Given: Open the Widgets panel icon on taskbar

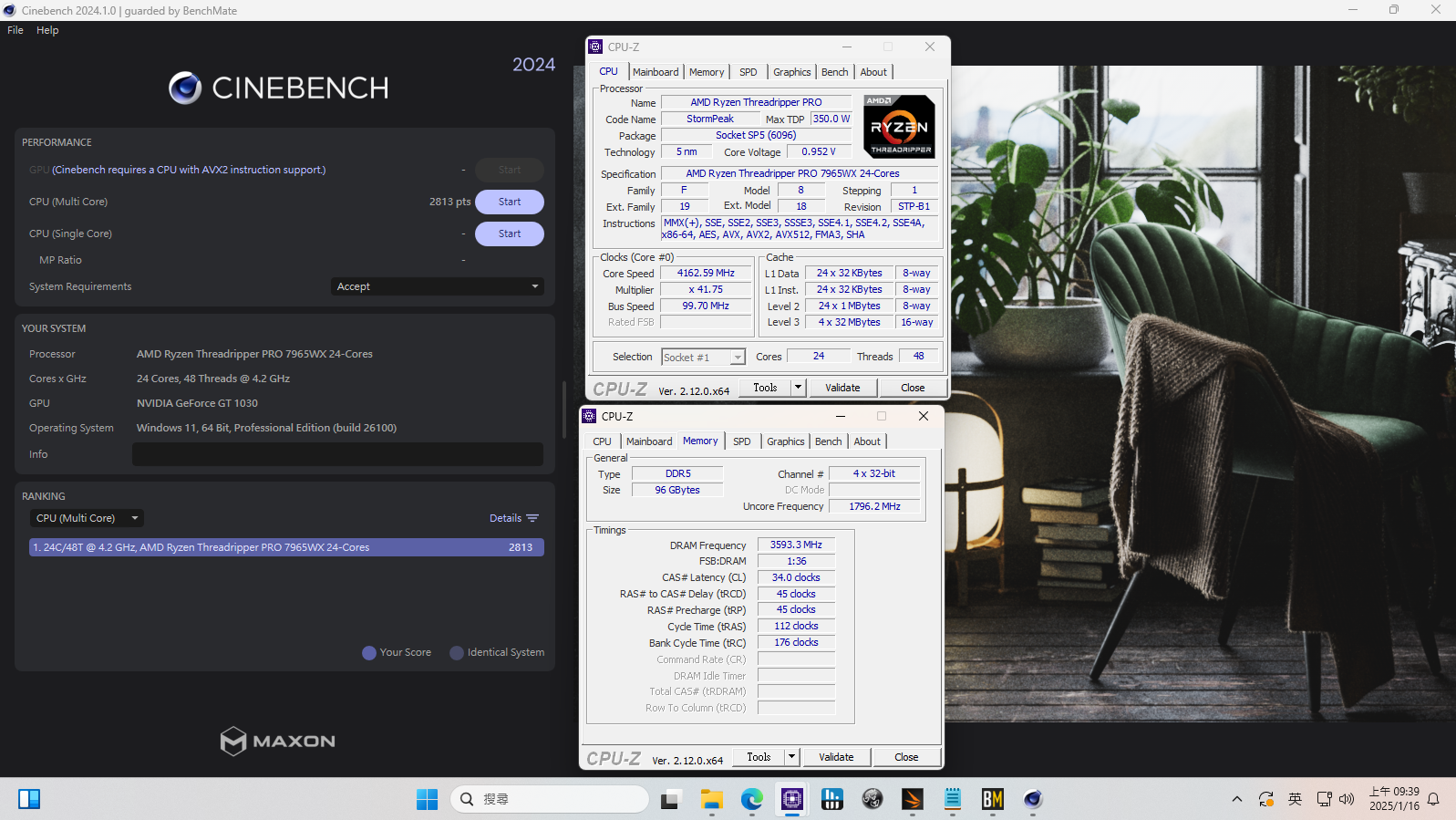Looking at the screenshot, I should coord(29,799).
